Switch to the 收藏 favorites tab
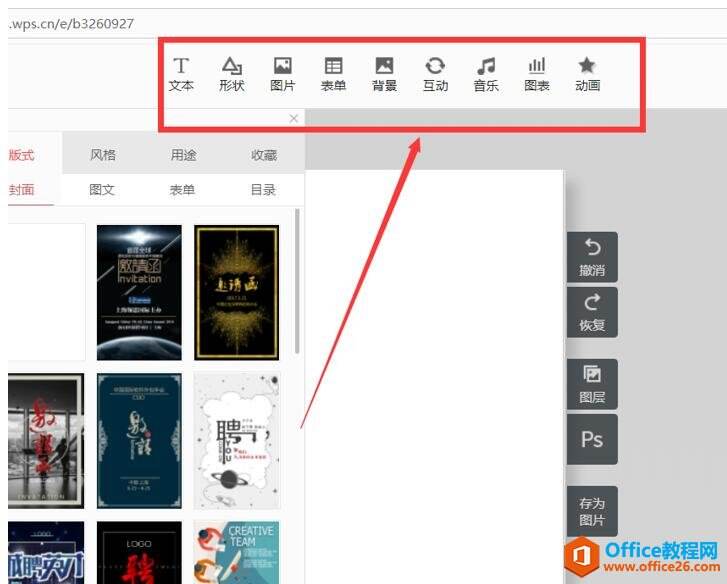This screenshot has width=727, height=584. (264, 155)
